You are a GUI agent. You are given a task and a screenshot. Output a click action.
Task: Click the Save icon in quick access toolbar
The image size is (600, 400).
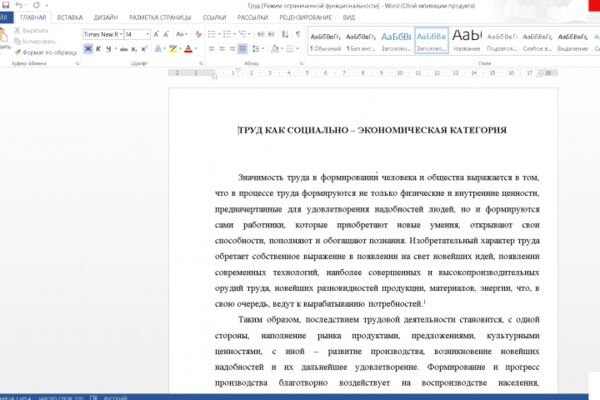(x=5, y=5)
